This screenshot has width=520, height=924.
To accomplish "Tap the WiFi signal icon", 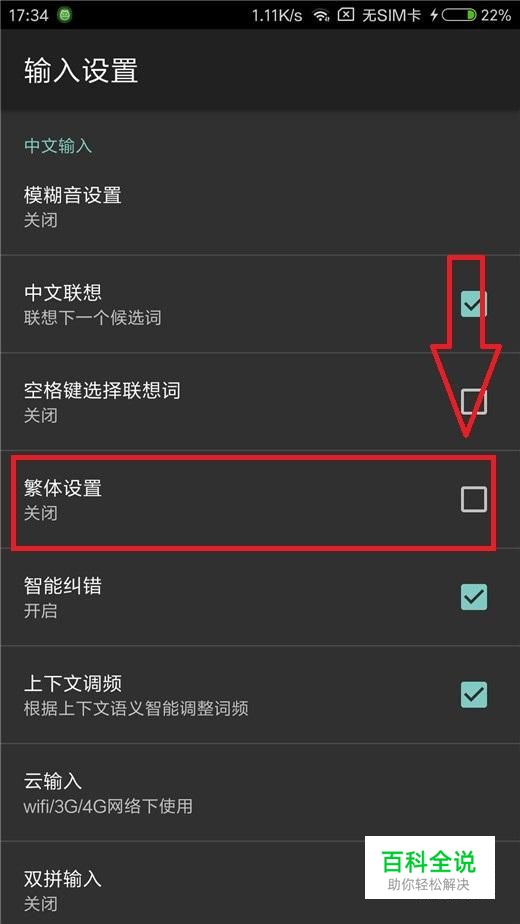I will tap(321, 16).
